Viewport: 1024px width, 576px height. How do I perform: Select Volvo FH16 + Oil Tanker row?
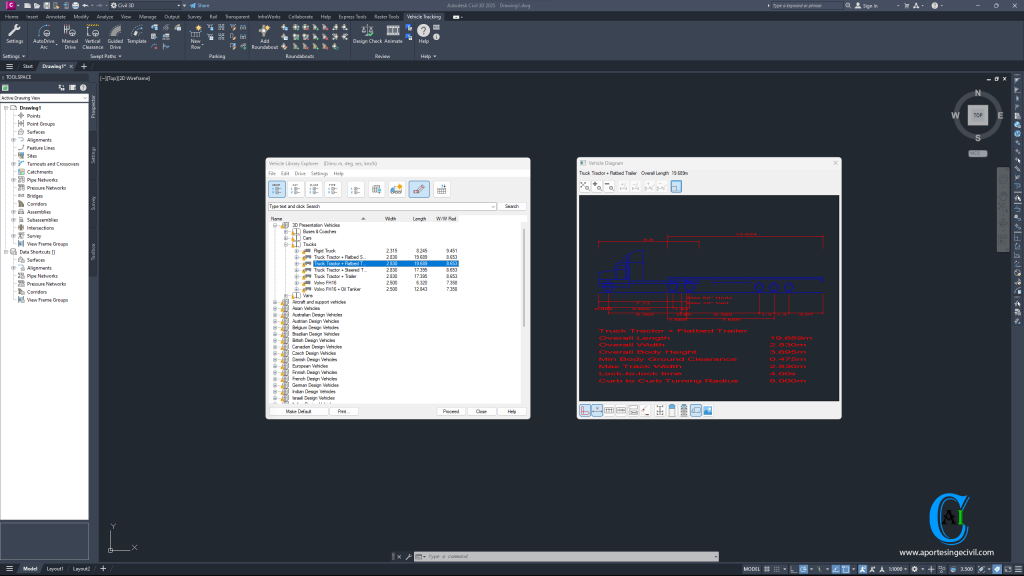point(338,289)
